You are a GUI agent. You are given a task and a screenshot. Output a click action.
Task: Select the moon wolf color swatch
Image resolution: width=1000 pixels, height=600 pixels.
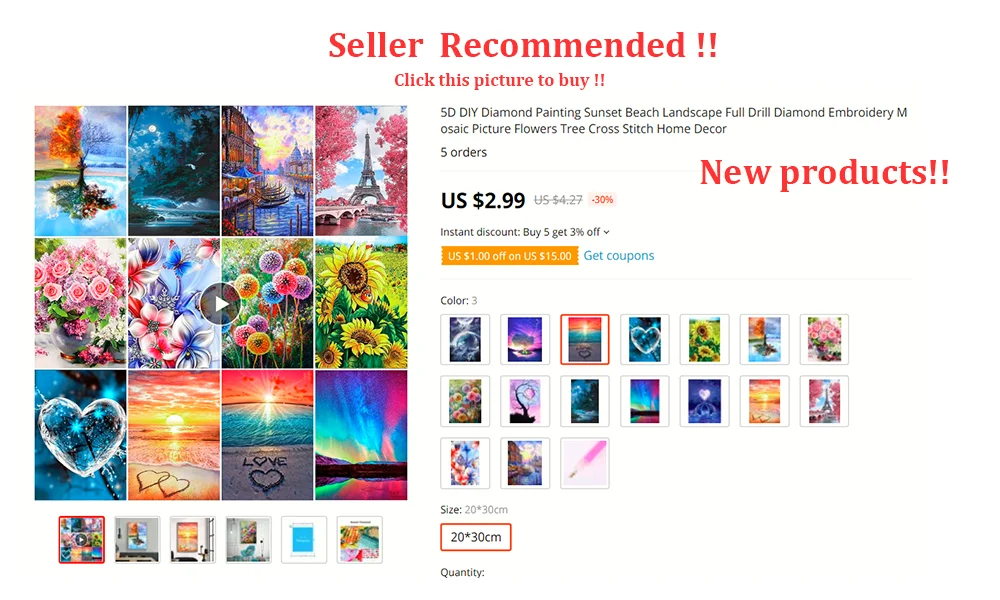coord(465,339)
